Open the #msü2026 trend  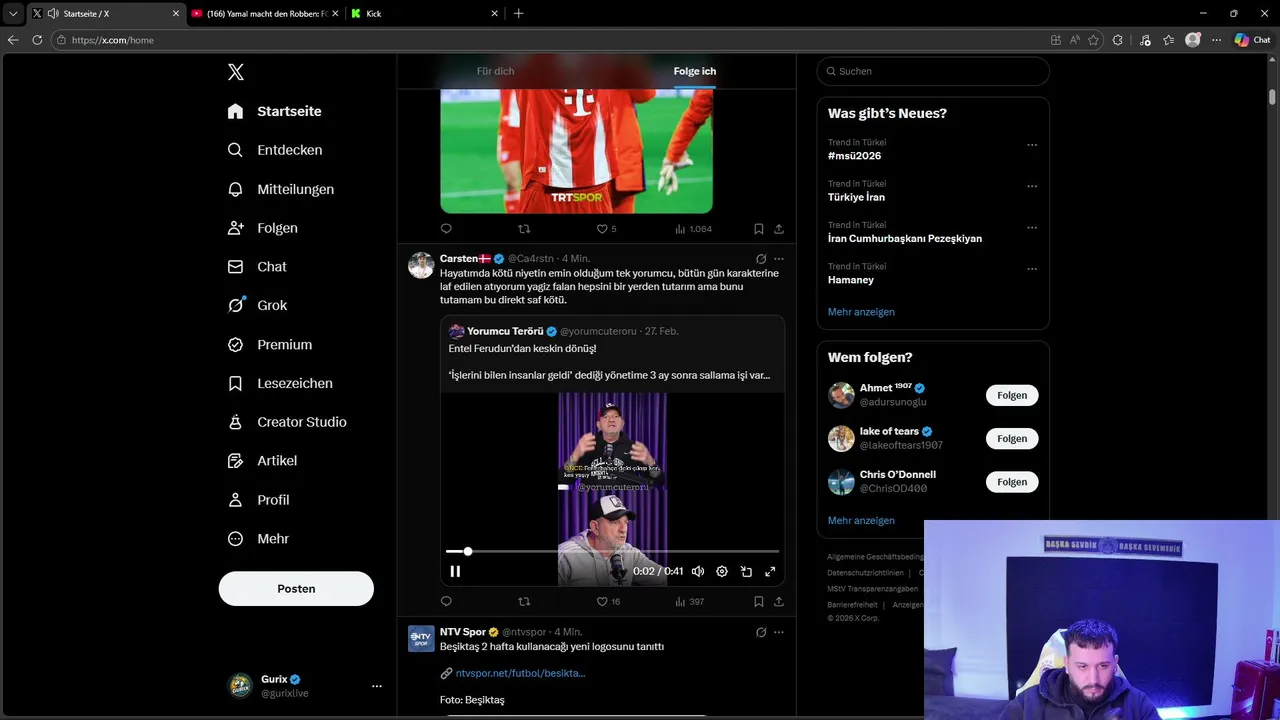(854, 156)
